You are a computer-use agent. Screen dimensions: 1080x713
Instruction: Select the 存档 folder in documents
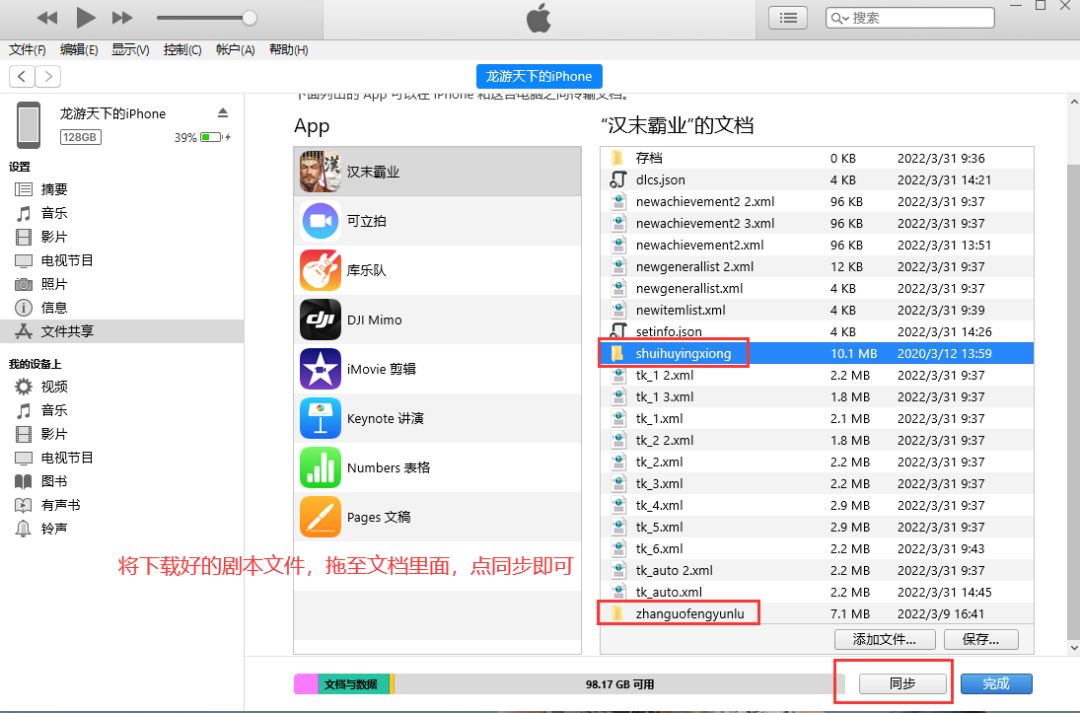[x=817, y=158]
